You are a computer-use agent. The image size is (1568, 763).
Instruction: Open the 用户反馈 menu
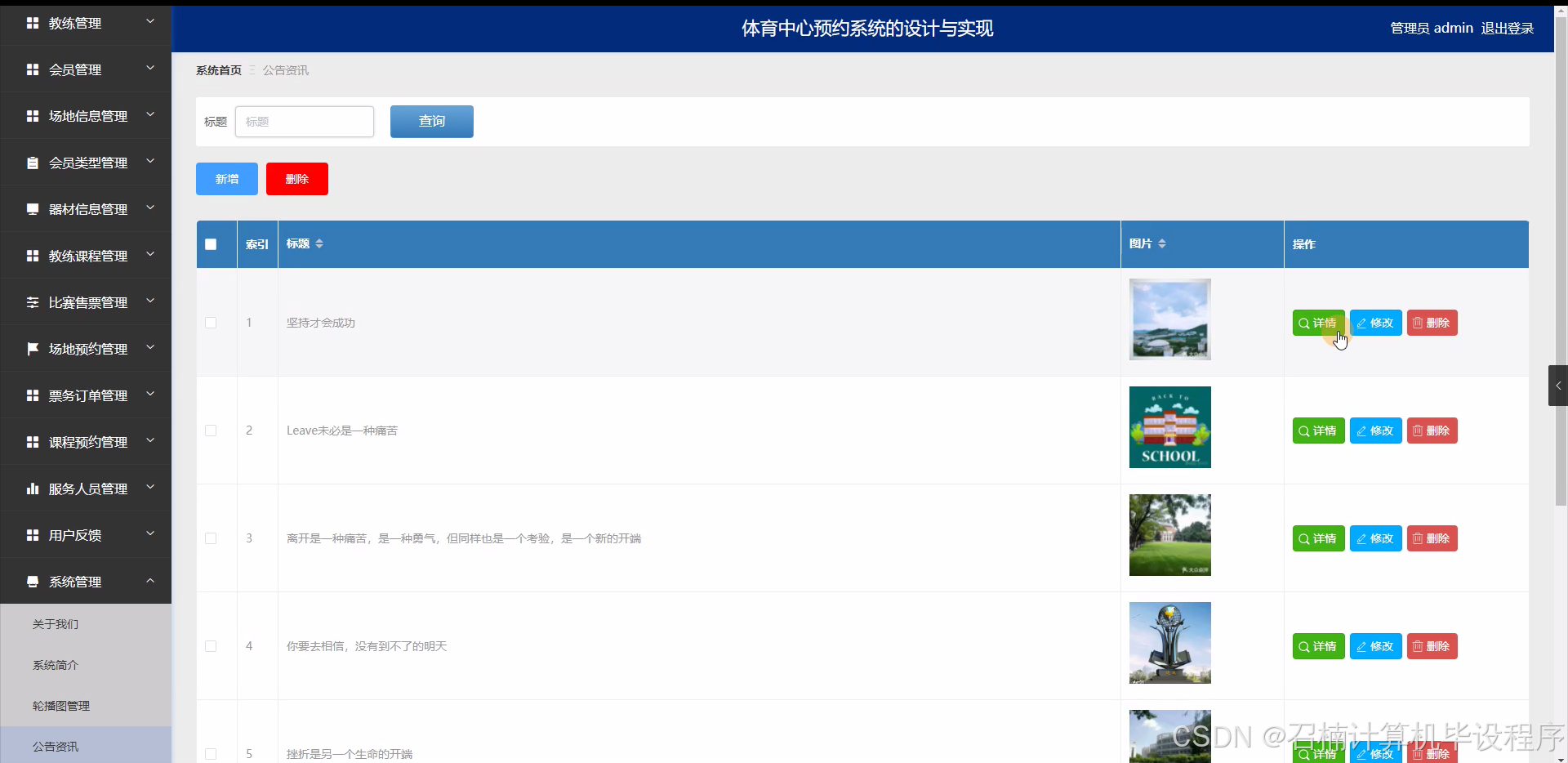[x=86, y=535]
